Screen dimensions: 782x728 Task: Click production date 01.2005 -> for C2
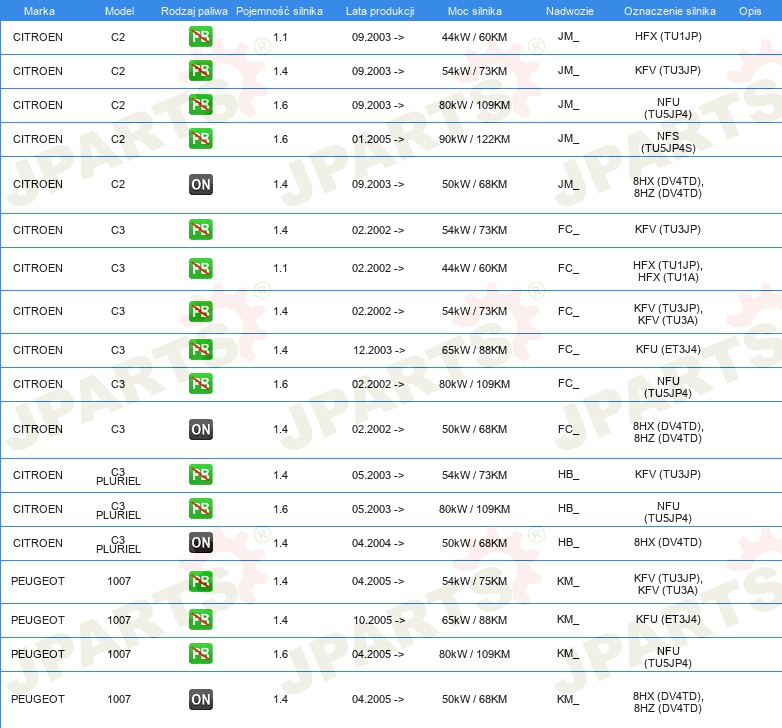pyautogui.click(x=378, y=139)
